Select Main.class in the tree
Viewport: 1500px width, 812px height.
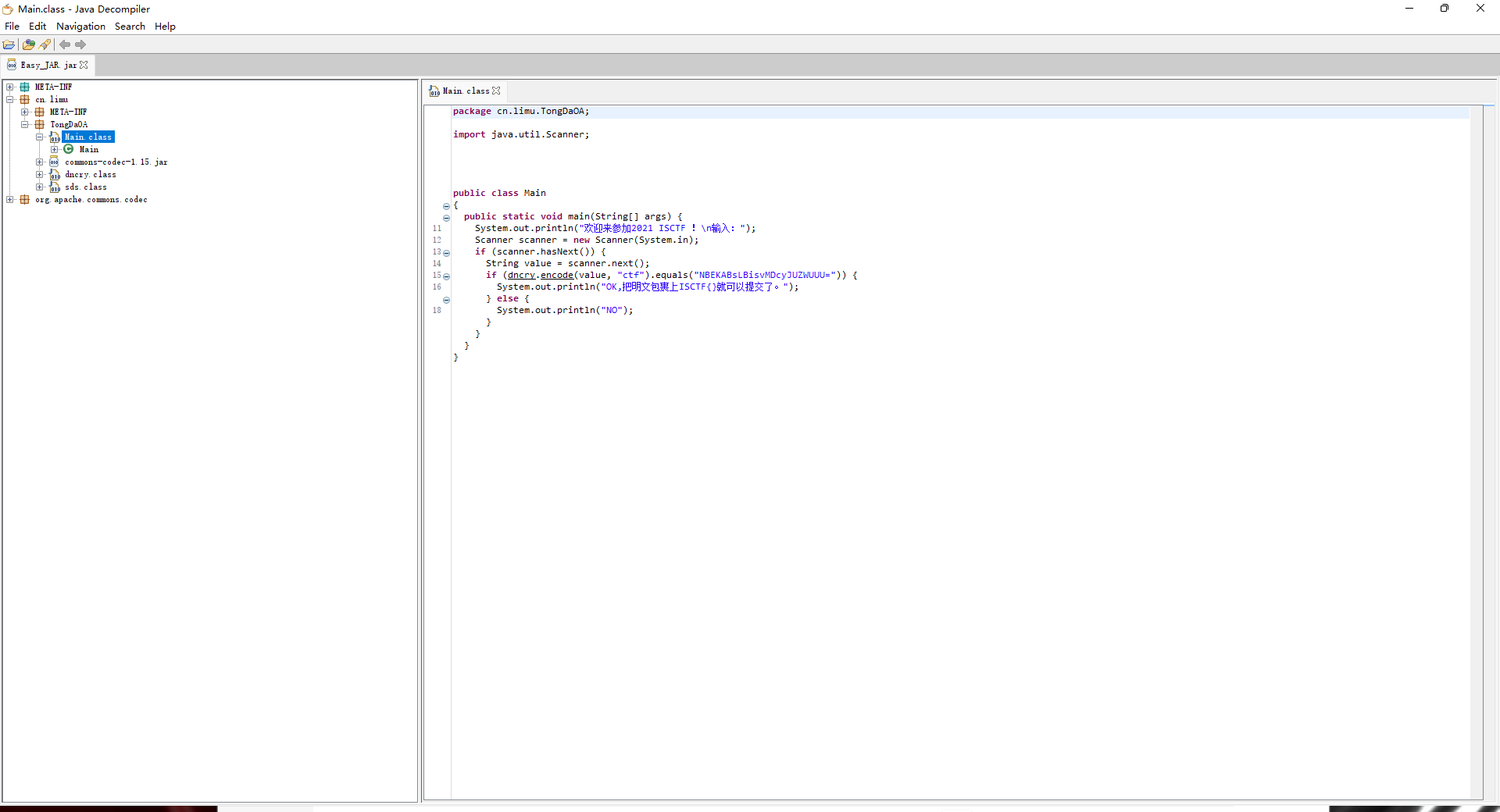click(88, 137)
